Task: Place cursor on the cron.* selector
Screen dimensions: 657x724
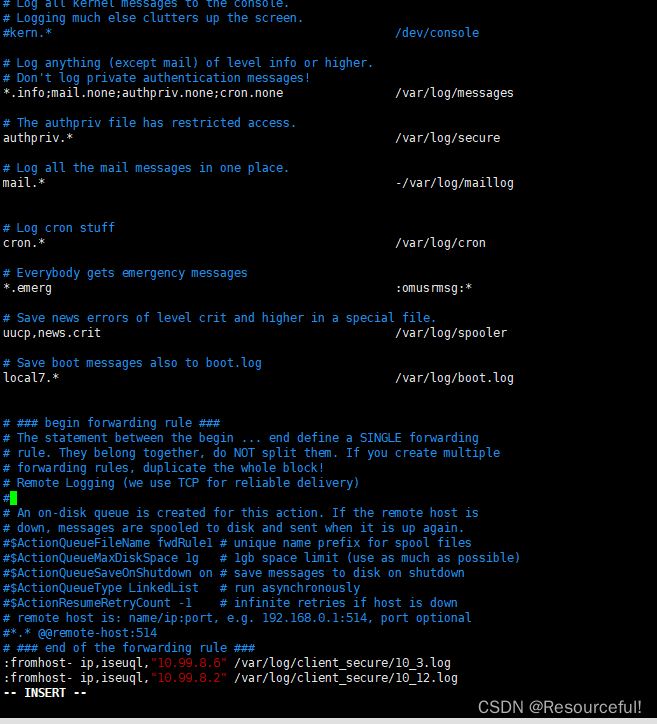Action: tap(24, 243)
